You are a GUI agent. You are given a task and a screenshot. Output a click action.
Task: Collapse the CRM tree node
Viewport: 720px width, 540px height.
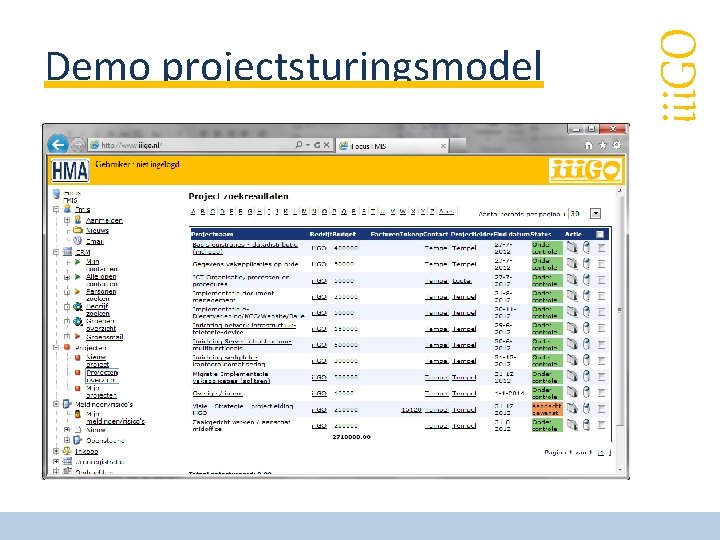click(56, 252)
